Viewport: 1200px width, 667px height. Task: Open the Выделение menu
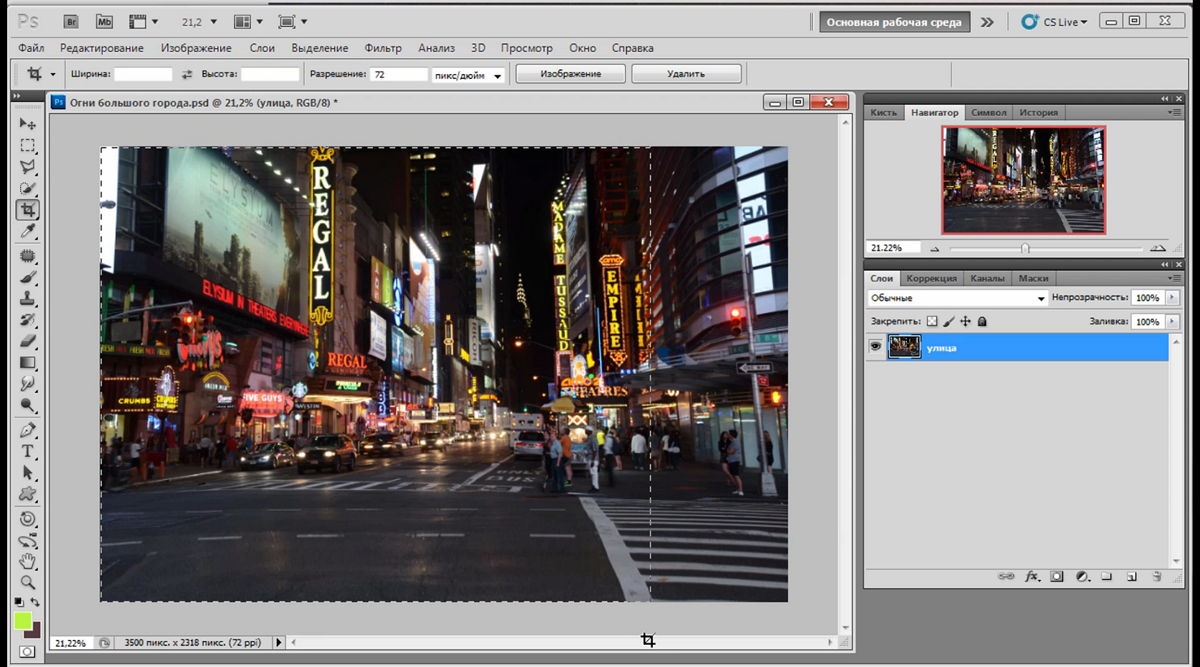point(320,48)
